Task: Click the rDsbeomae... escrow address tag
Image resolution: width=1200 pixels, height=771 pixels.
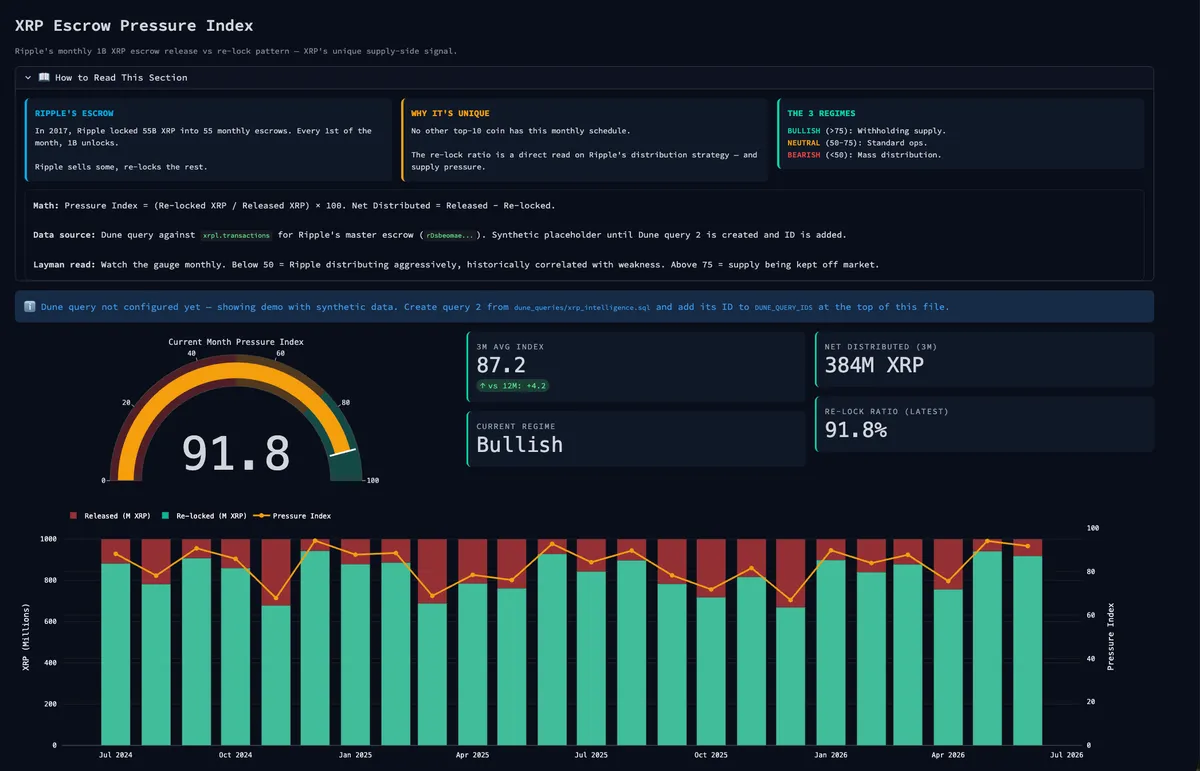Action: [452, 235]
